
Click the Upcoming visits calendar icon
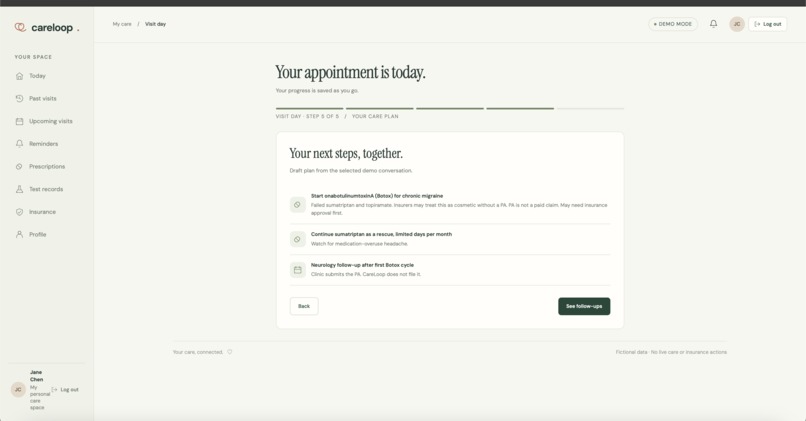tap(20, 121)
